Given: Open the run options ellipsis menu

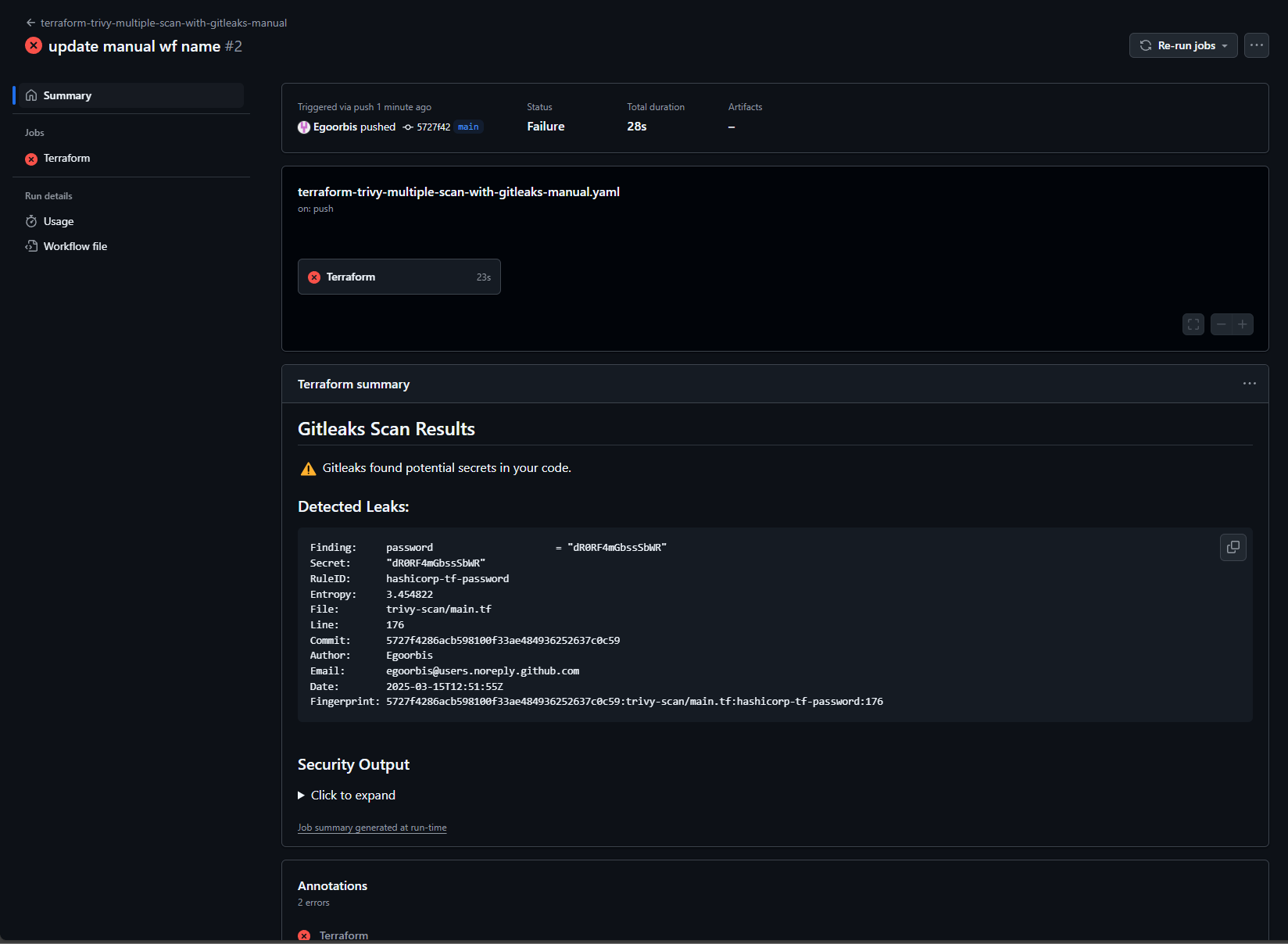Looking at the screenshot, I should pyautogui.click(x=1256, y=45).
